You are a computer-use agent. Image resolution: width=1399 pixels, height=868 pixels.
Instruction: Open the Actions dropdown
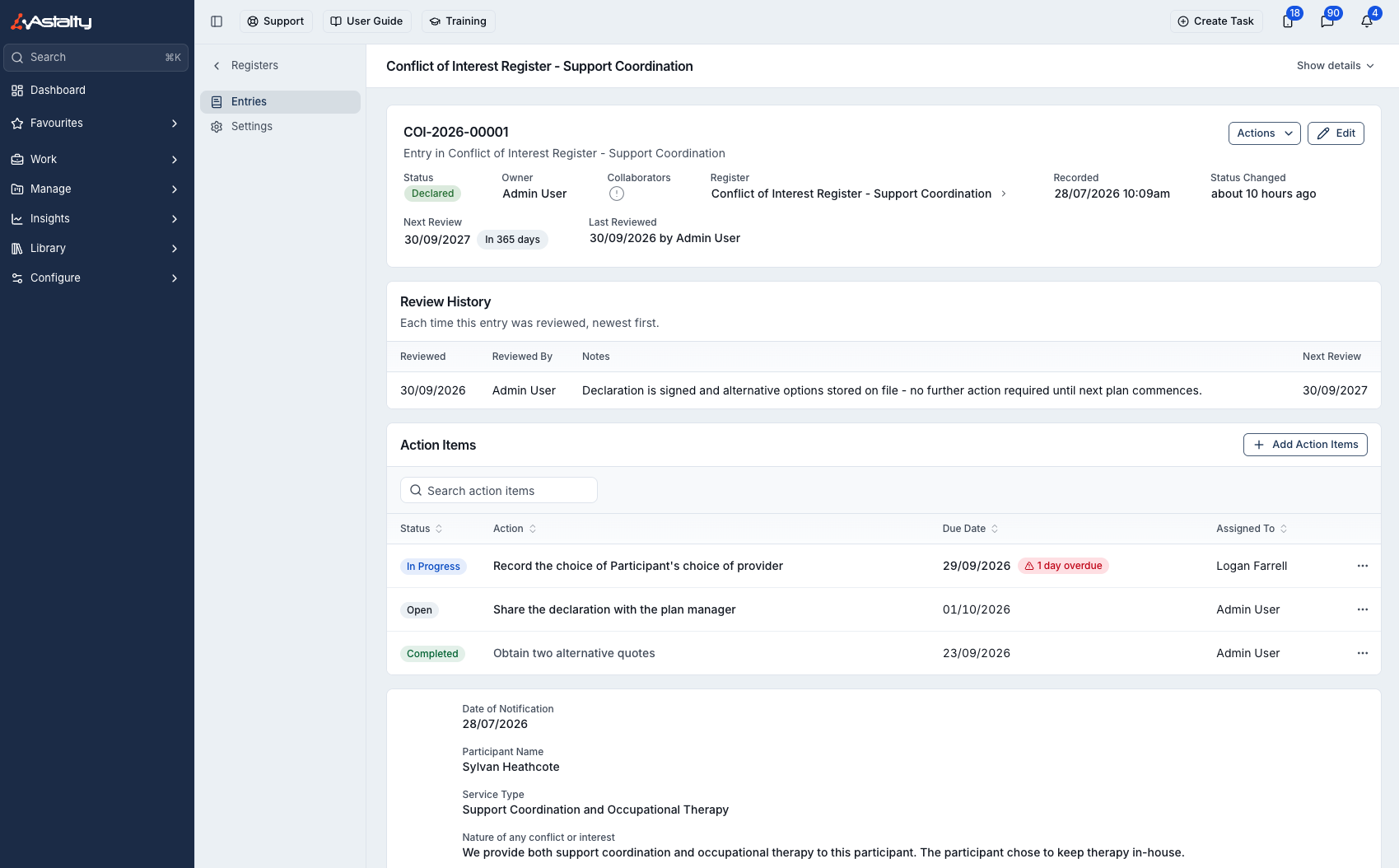1264,133
